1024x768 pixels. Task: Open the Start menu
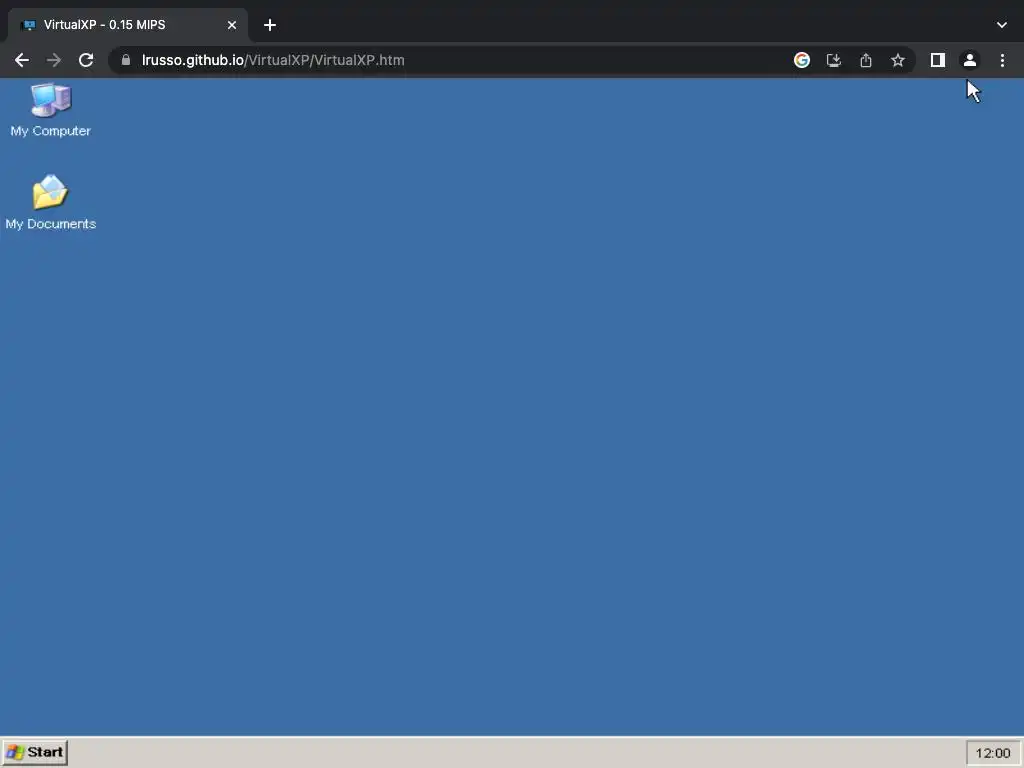click(x=35, y=752)
